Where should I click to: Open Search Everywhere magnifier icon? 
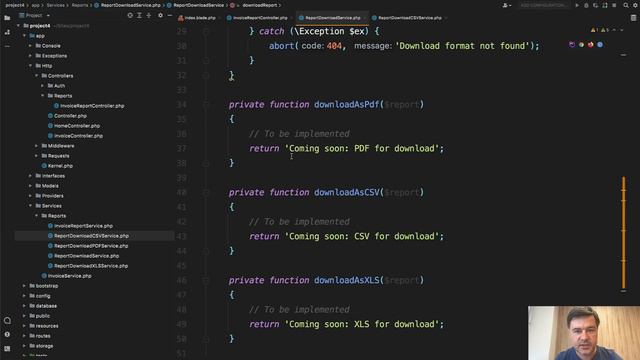[626, 5]
